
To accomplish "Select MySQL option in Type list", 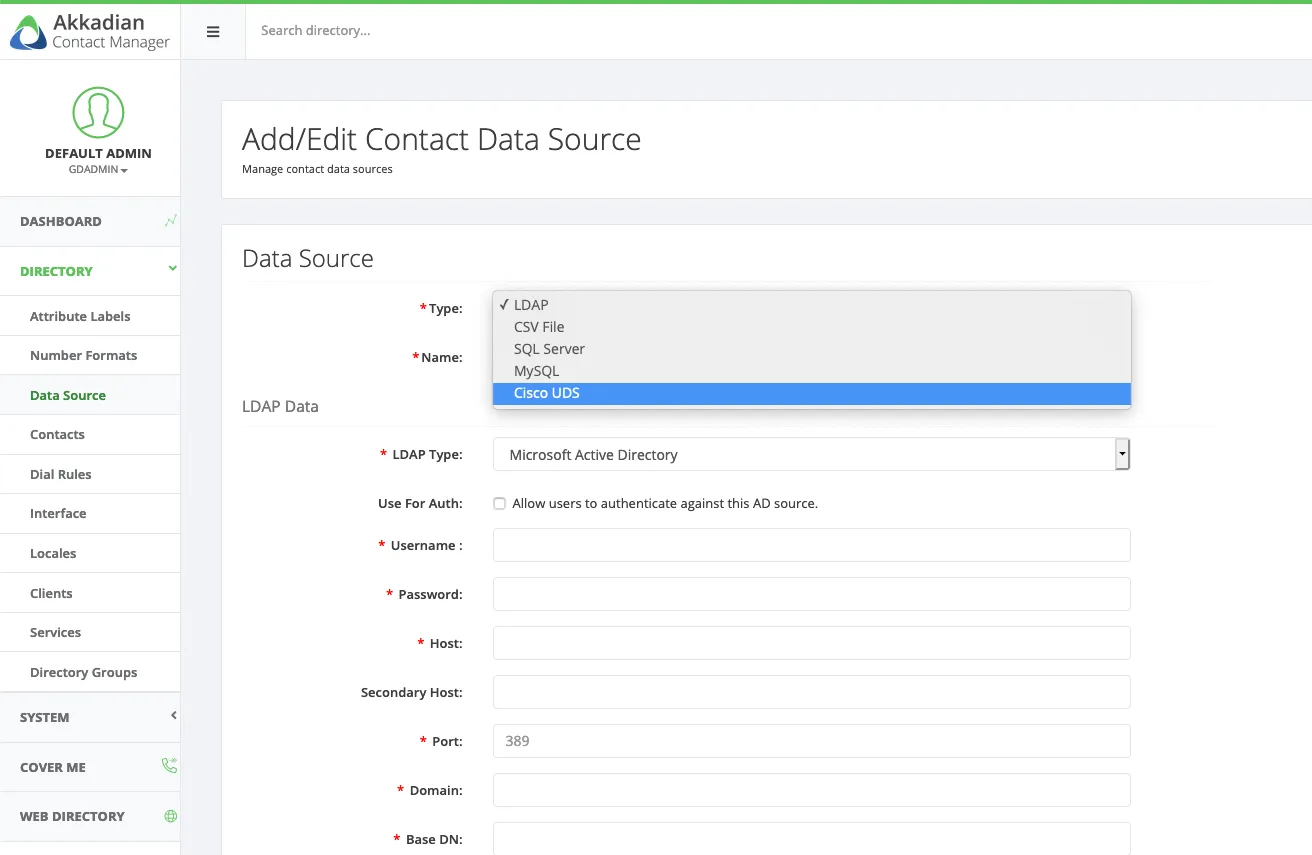I will pos(536,371).
